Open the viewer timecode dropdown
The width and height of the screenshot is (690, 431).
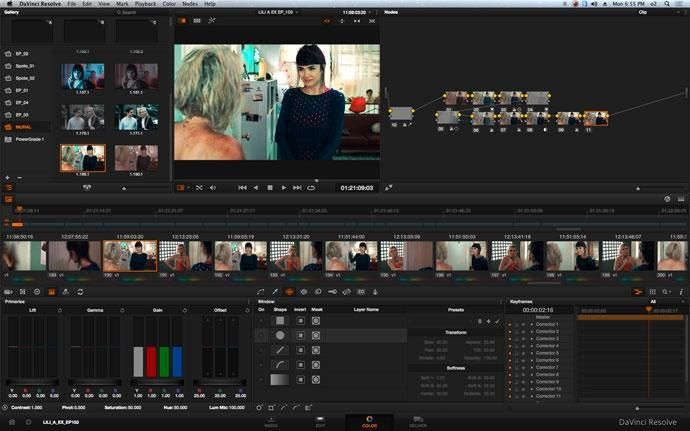coord(357,12)
